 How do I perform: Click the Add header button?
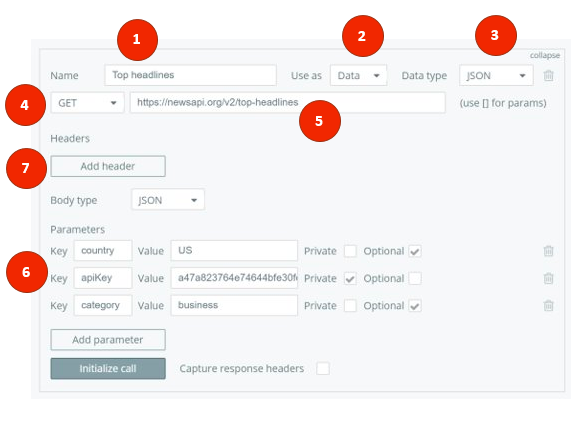pyautogui.click(x=108, y=166)
